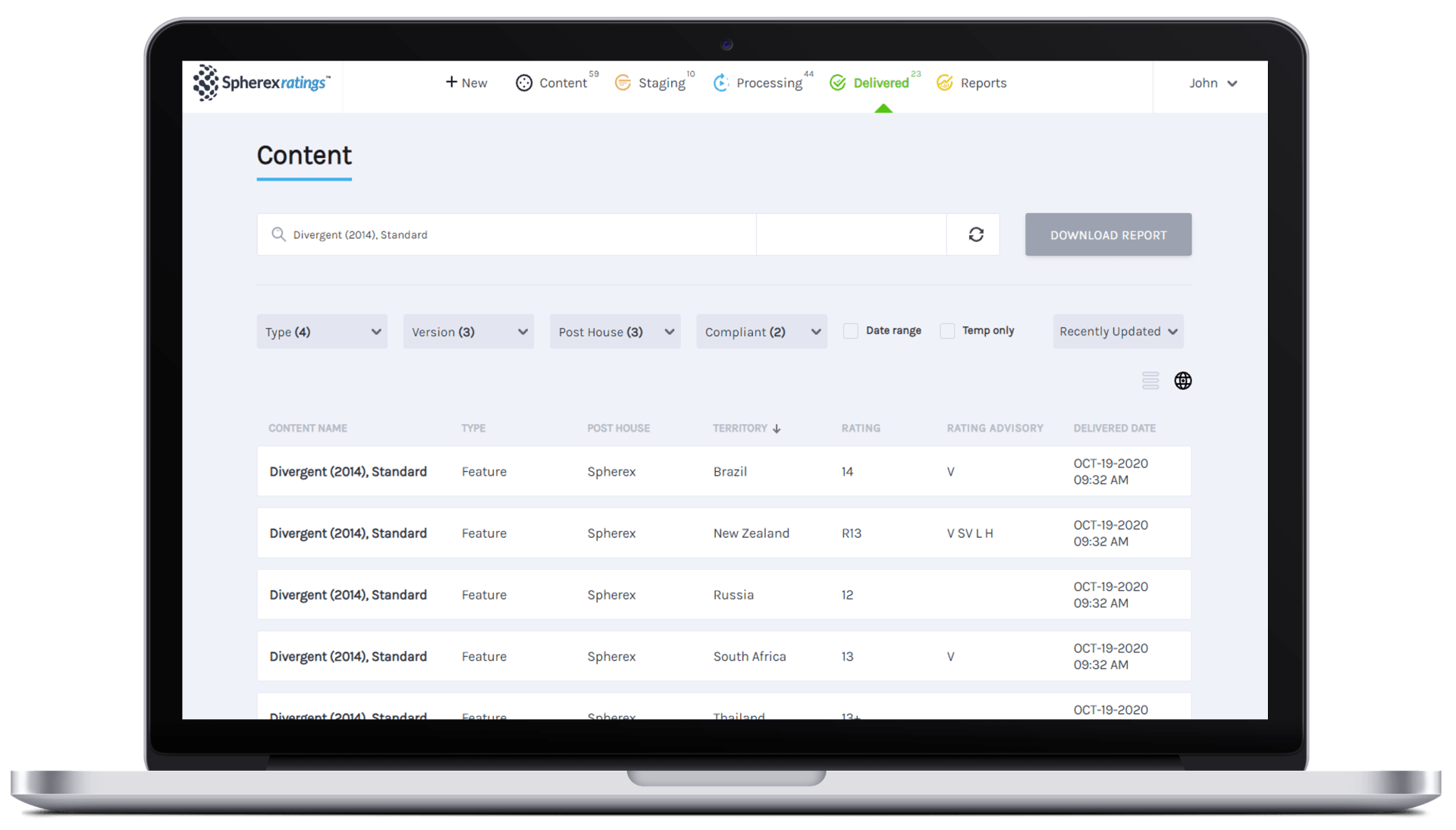Click Spherex post house in Russia row
The width and height of the screenshot is (1456, 830).
(611, 595)
